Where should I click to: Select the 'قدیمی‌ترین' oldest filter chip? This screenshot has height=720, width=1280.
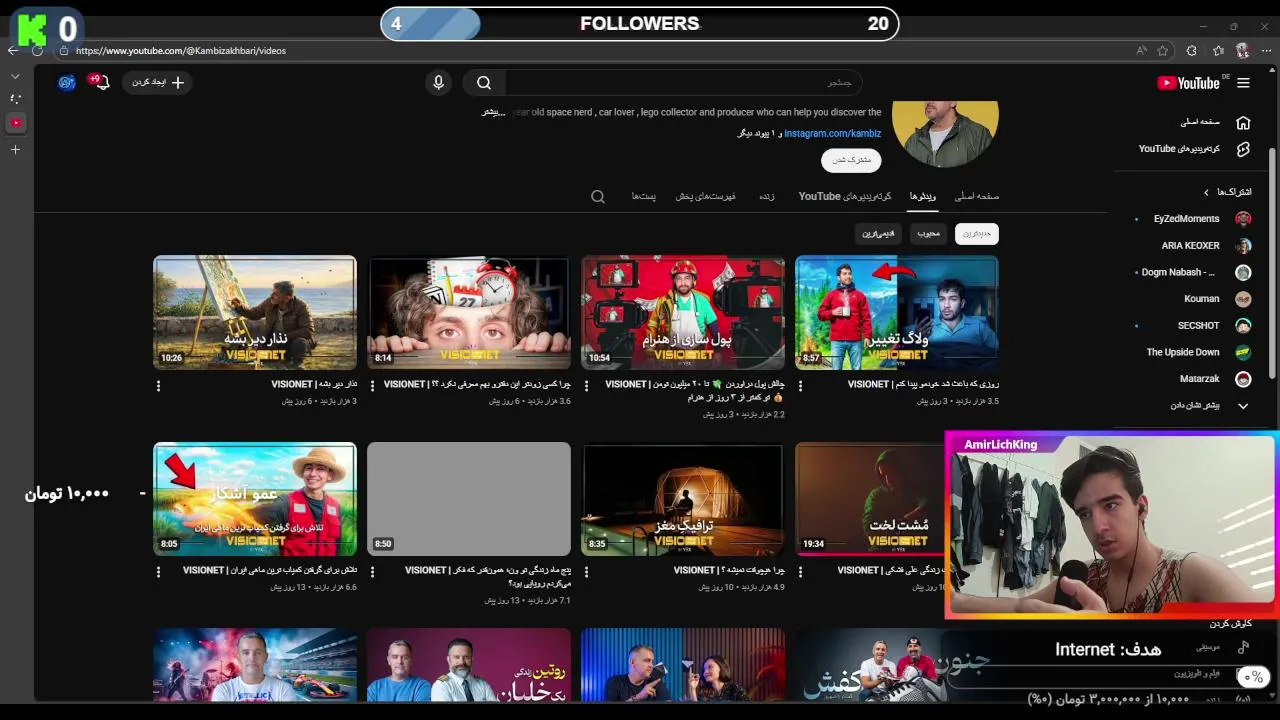[x=878, y=234]
